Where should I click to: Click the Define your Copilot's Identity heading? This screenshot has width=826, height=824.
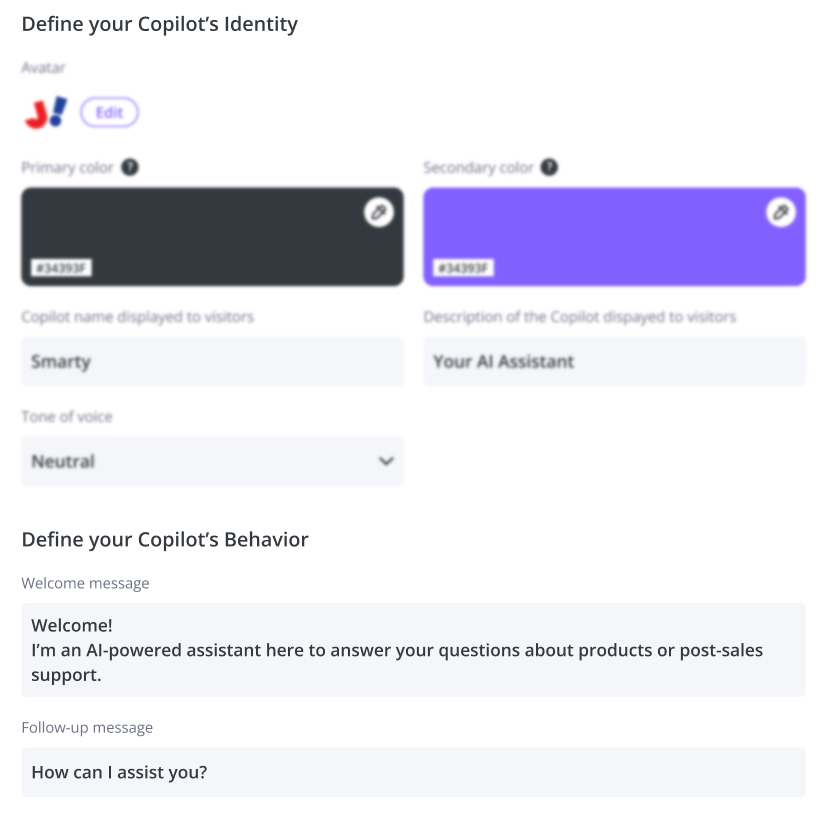coord(160,24)
